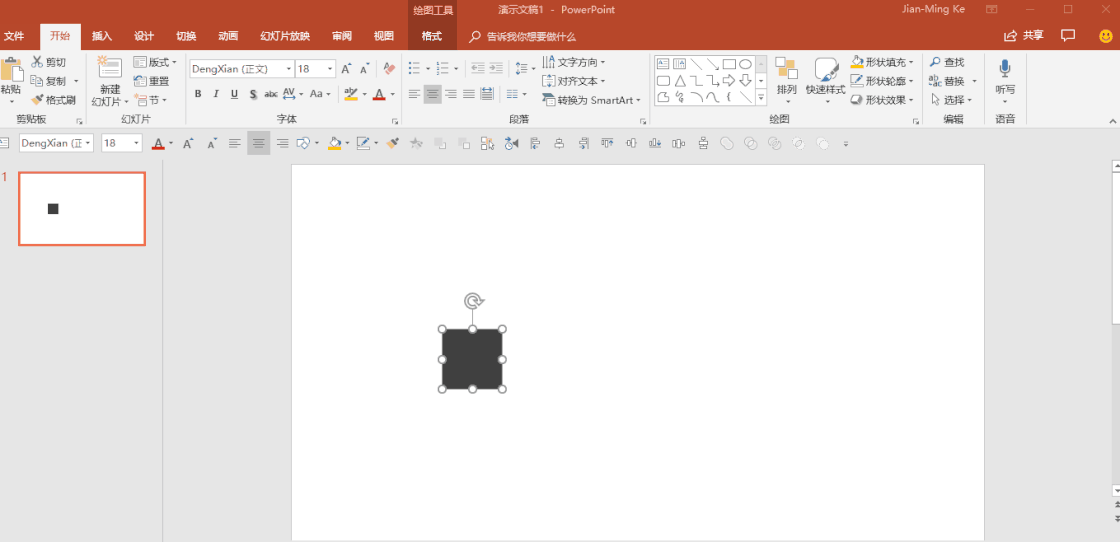Image resolution: width=1120 pixels, height=542 pixels.
Task: Apply the yellow text highlight color
Action: click(x=350, y=94)
